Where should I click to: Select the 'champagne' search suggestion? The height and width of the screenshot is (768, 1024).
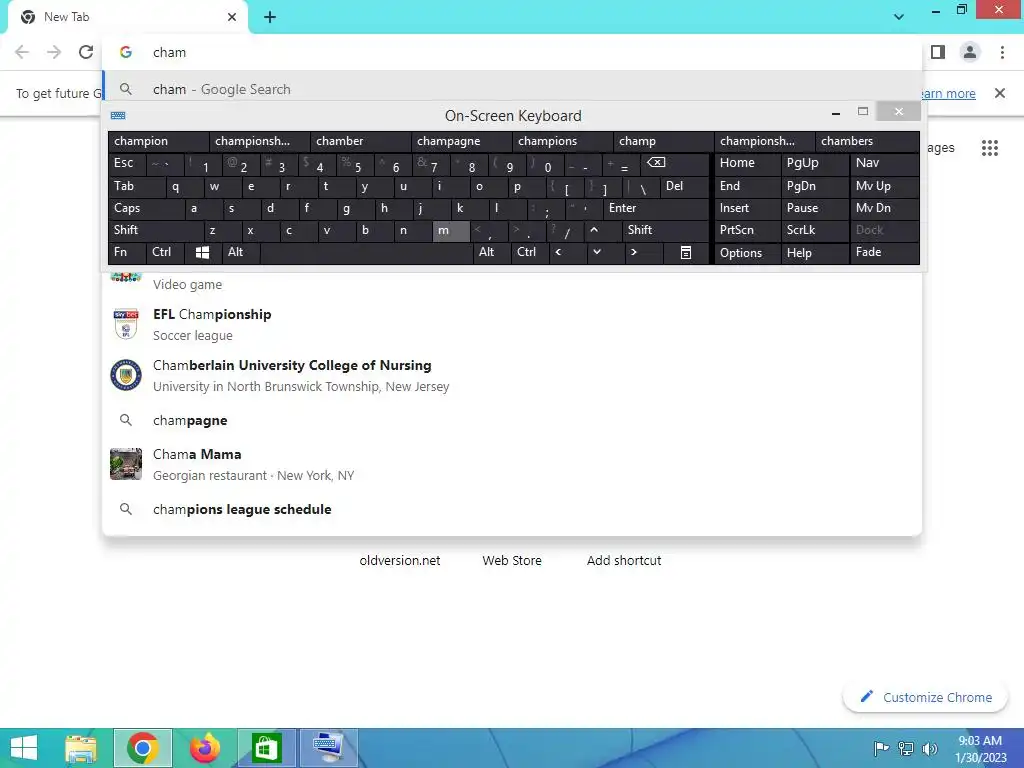pos(513,421)
